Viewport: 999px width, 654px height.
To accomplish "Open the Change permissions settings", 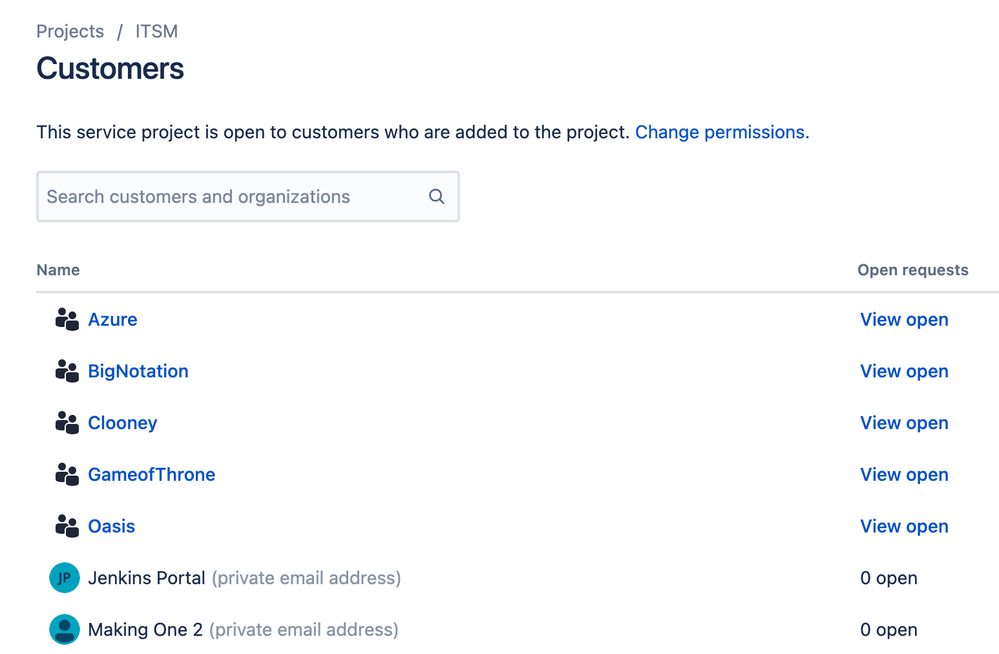I will [x=721, y=131].
